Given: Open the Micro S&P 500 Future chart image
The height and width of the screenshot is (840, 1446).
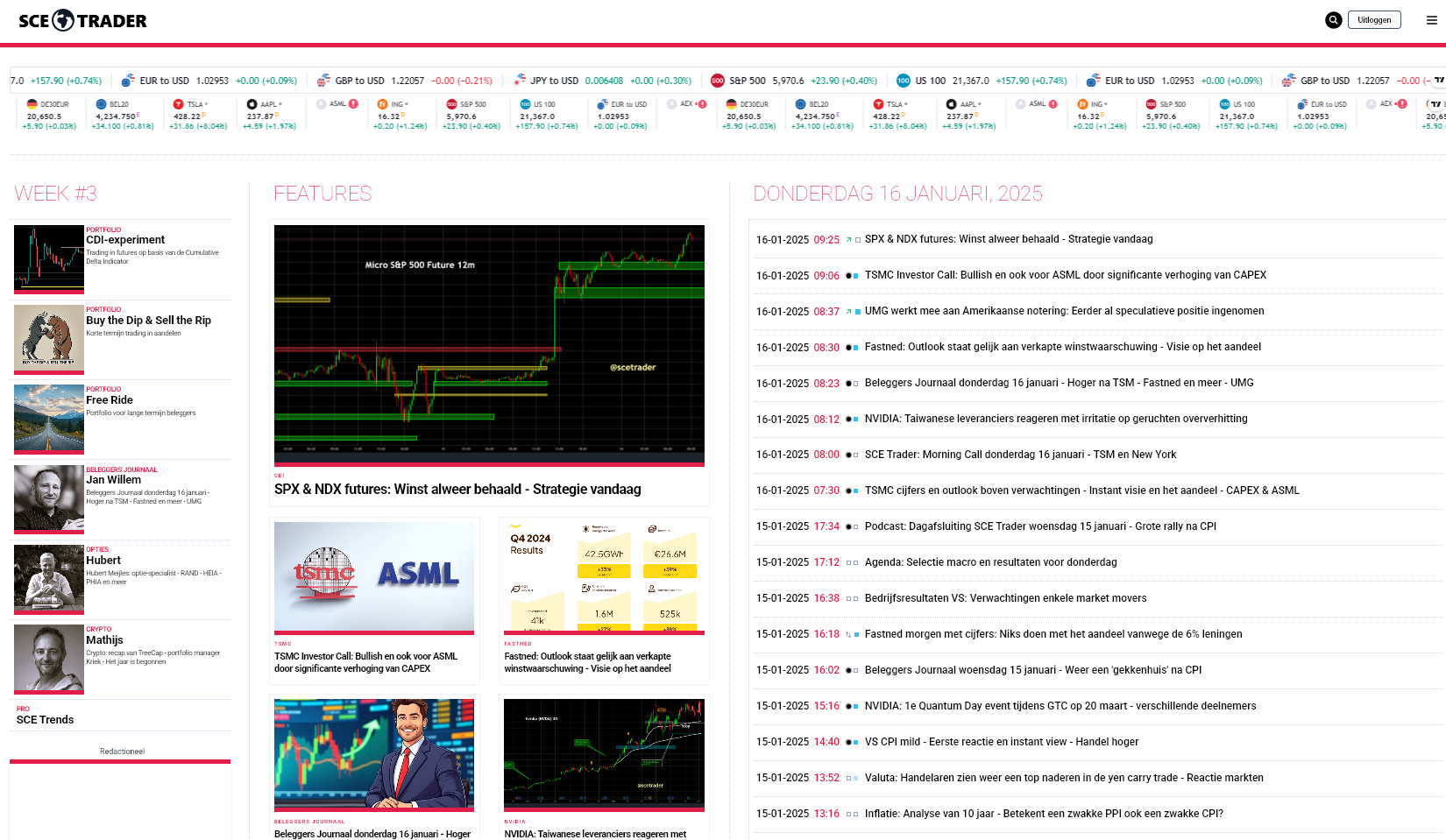Looking at the screenshot, I should pos(489,344).
